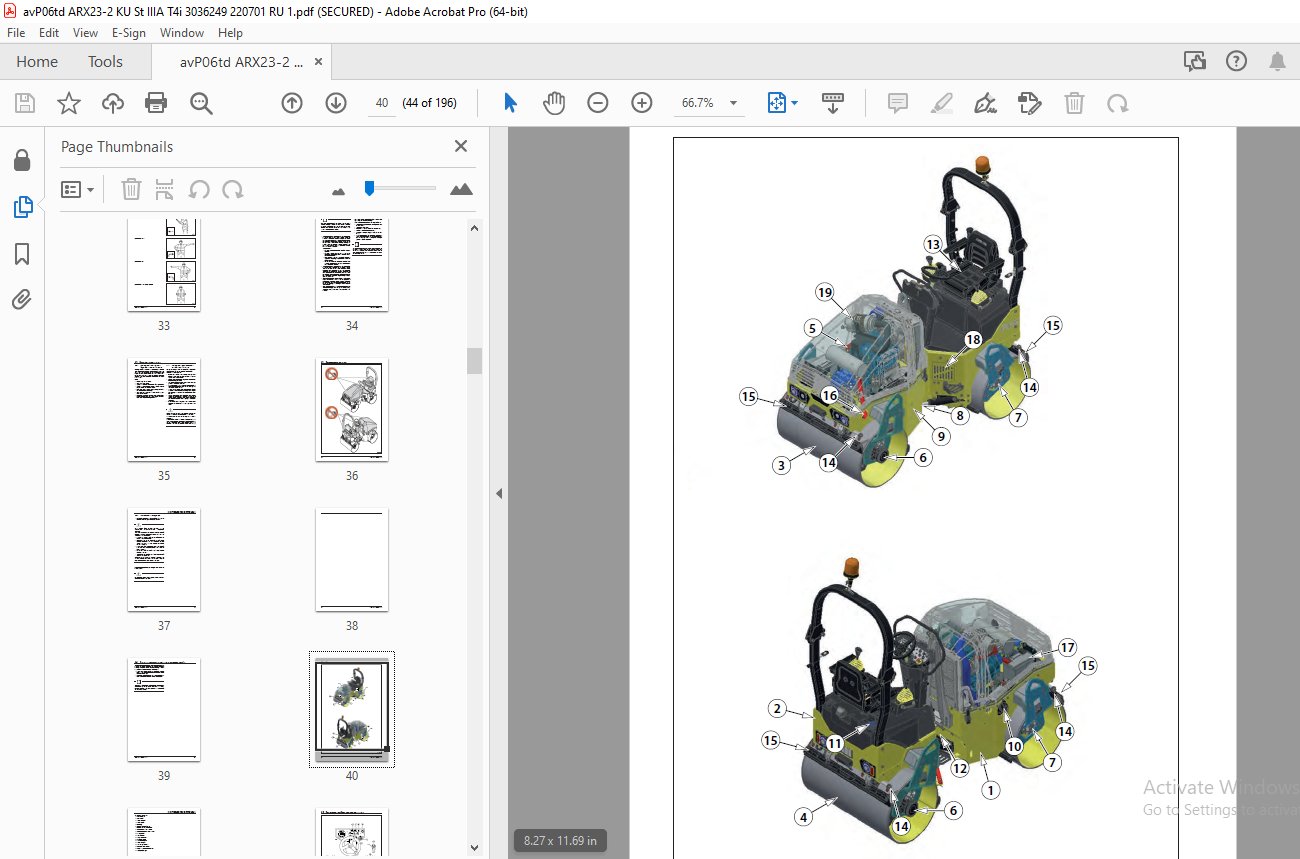1300x859 pixels.
Task: Open the Window menu
Action: (182, 33)
